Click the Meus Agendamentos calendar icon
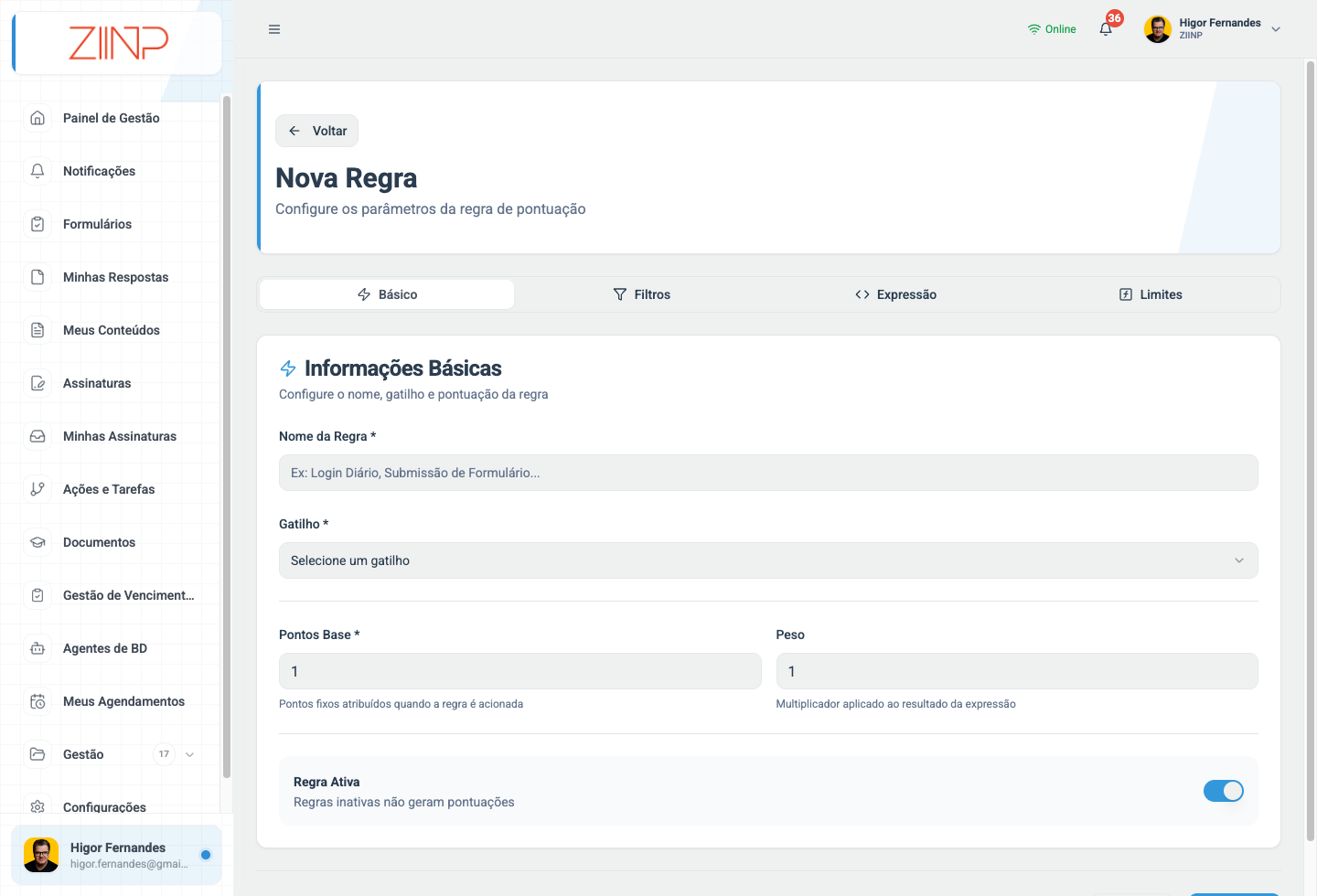Image resolution: width=1317 pixels, height=896 pixels. coord(37,701)
